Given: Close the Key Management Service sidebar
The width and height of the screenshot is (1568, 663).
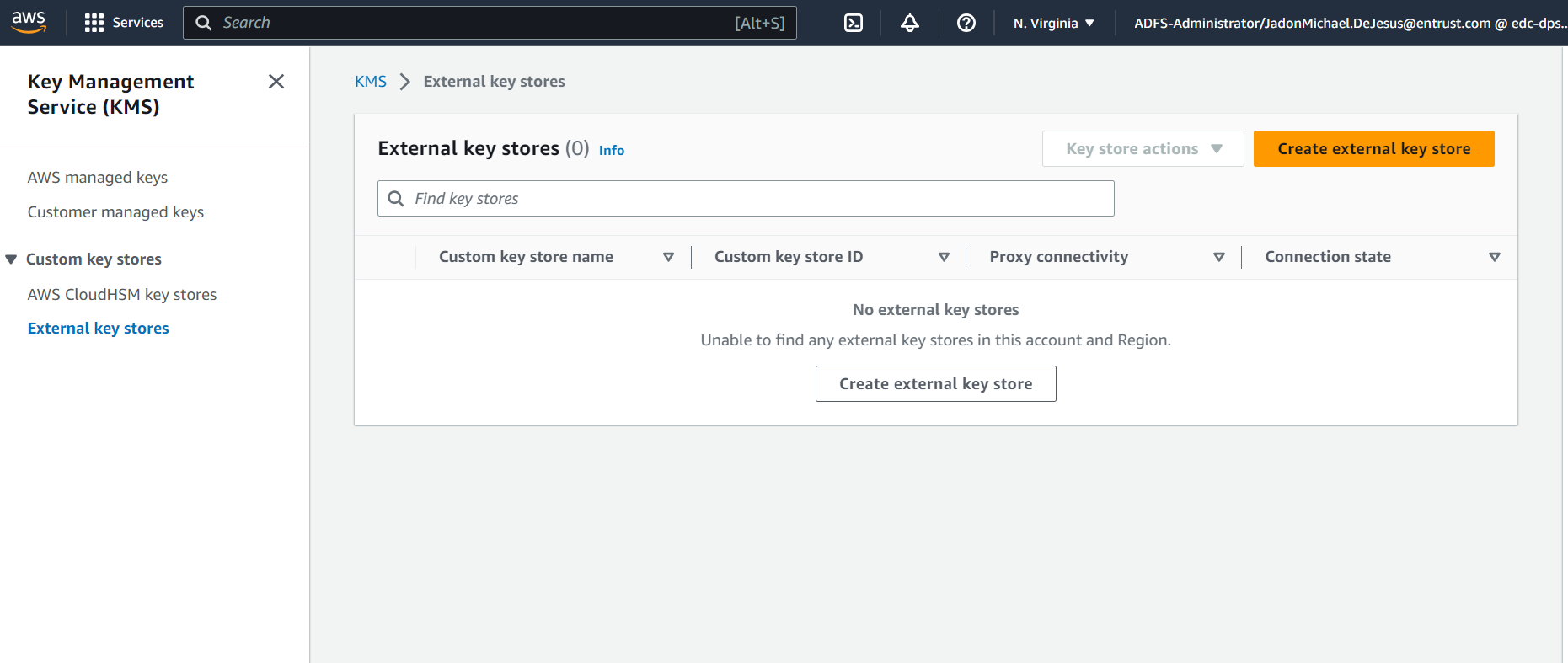Looking at the screenshot, I should (x=276, y=82).
